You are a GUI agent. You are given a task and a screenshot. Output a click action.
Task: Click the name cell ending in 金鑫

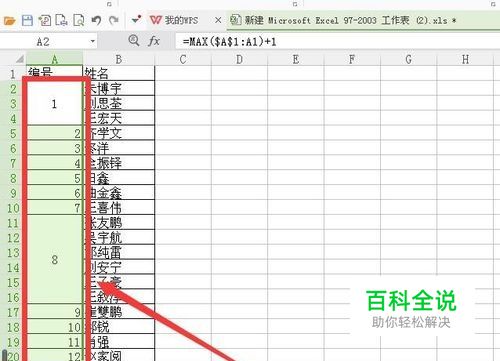[x=119, y=193]
